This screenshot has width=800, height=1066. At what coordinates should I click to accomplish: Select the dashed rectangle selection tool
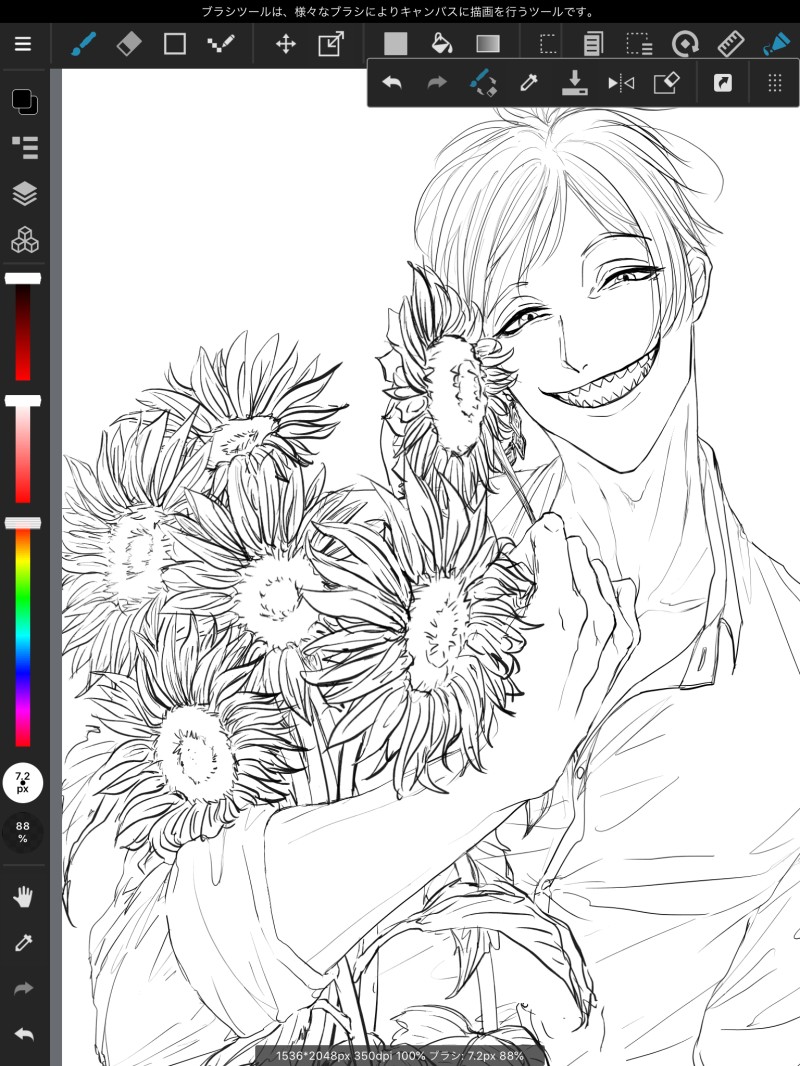click(548, 44)
